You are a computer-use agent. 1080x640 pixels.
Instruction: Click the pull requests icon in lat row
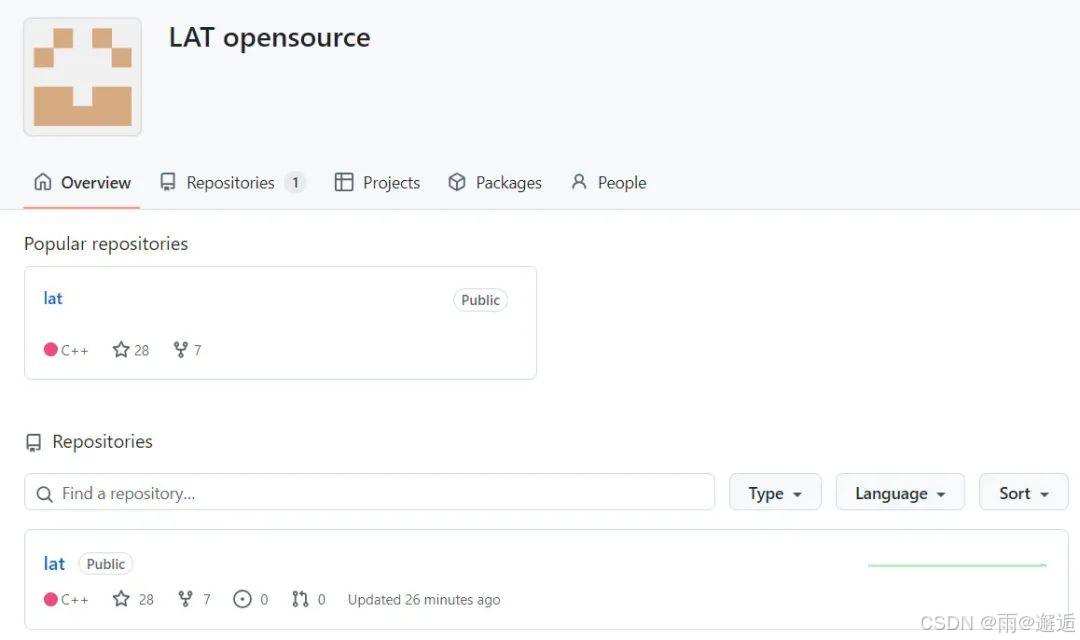click(x=300, y=599)
